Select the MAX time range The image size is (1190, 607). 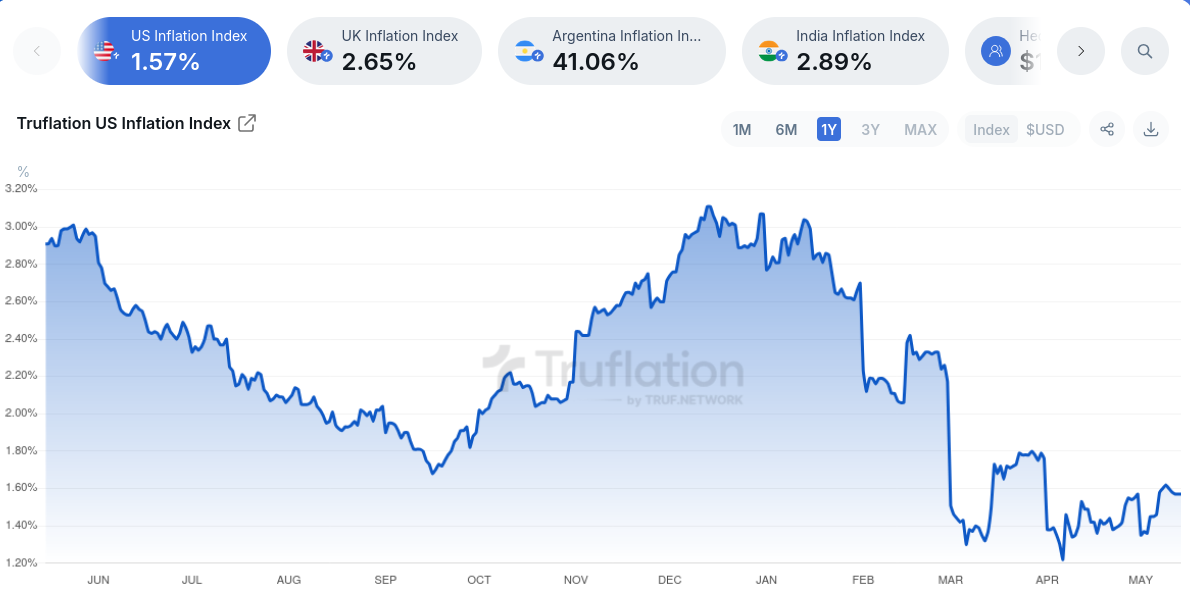(920, 130)
